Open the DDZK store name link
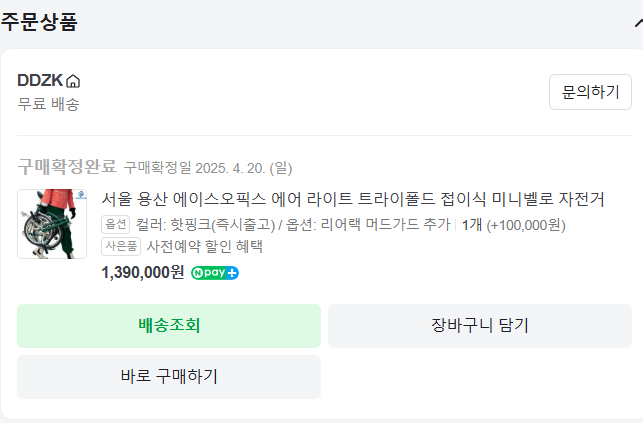This screenshot has height=423, width=643. [40, 81]
